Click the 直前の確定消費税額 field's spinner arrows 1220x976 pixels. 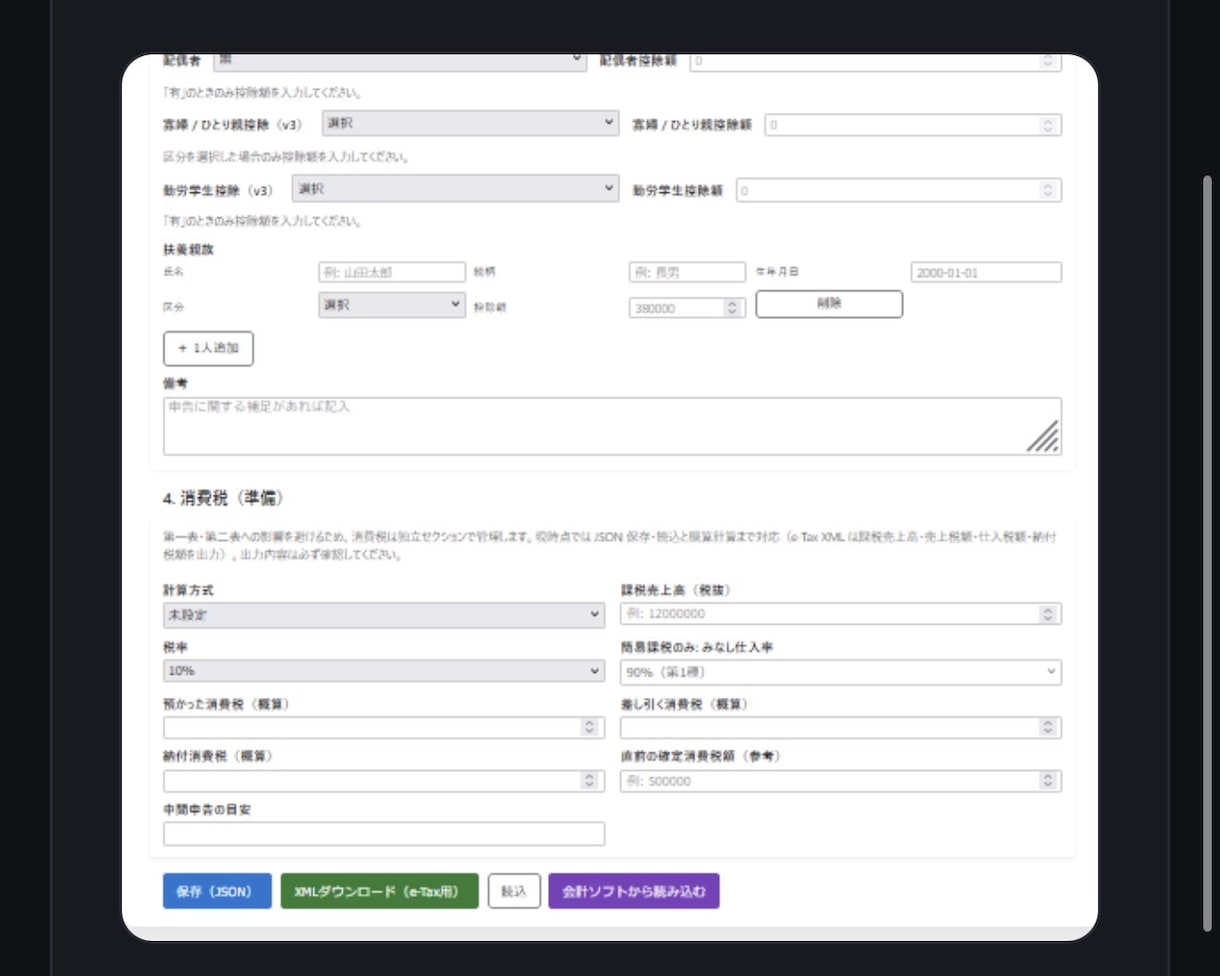point(1048,781)
